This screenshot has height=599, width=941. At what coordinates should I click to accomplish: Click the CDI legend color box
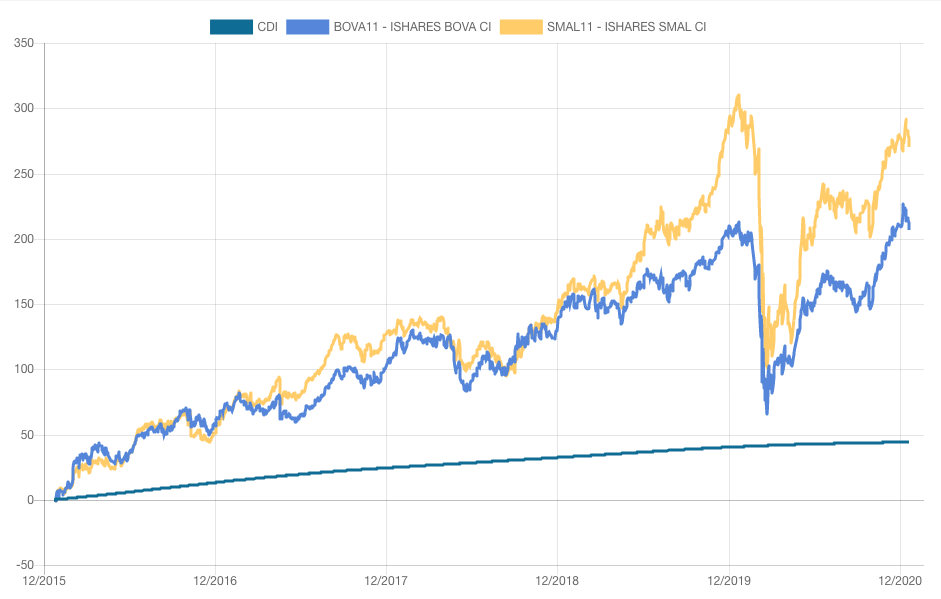230,27
